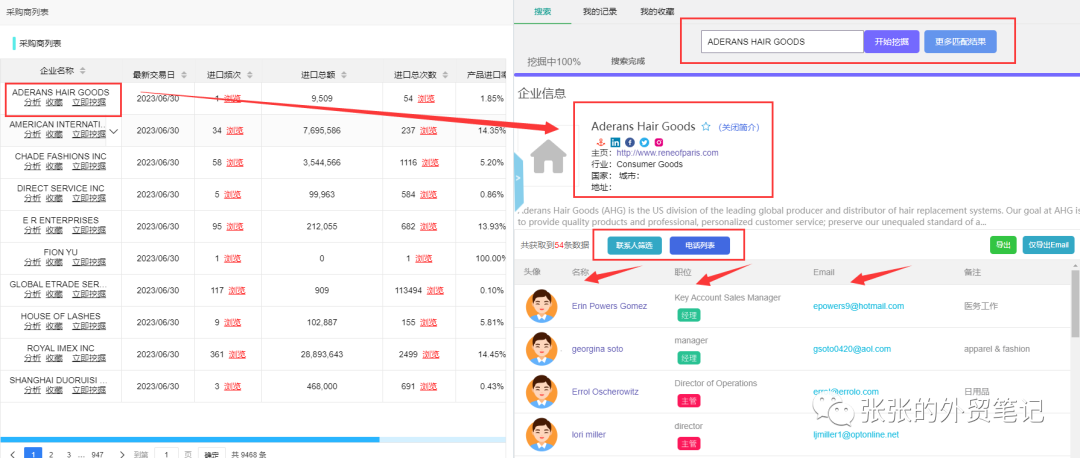This screenshot has height=458, width=1080.
Task: Open contact georgina soto name link
Action: pos(597,349)
